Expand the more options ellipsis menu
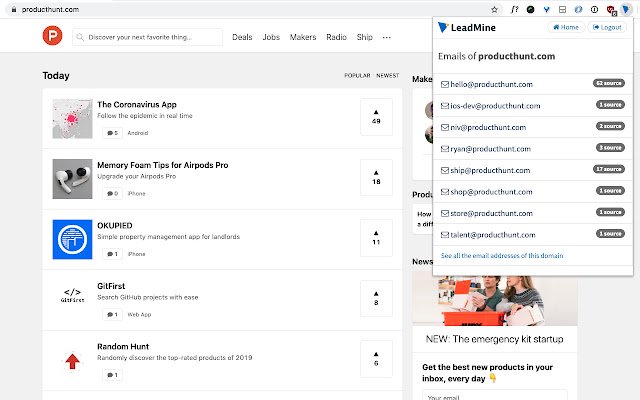This screenshot has height=400, width=640. pos(387,38)
